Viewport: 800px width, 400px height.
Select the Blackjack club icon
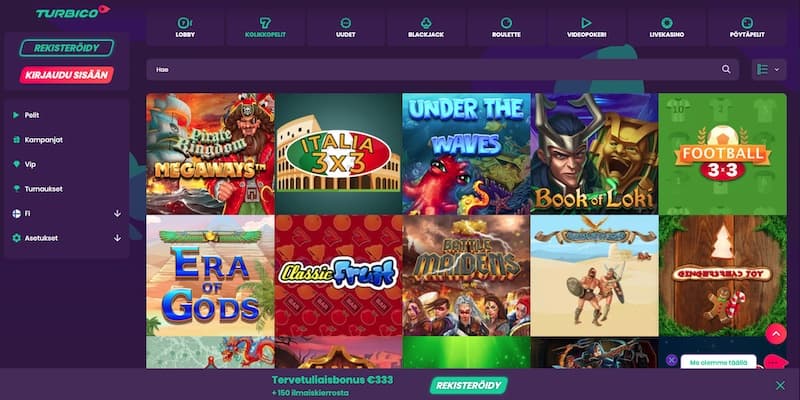(426, 23)
